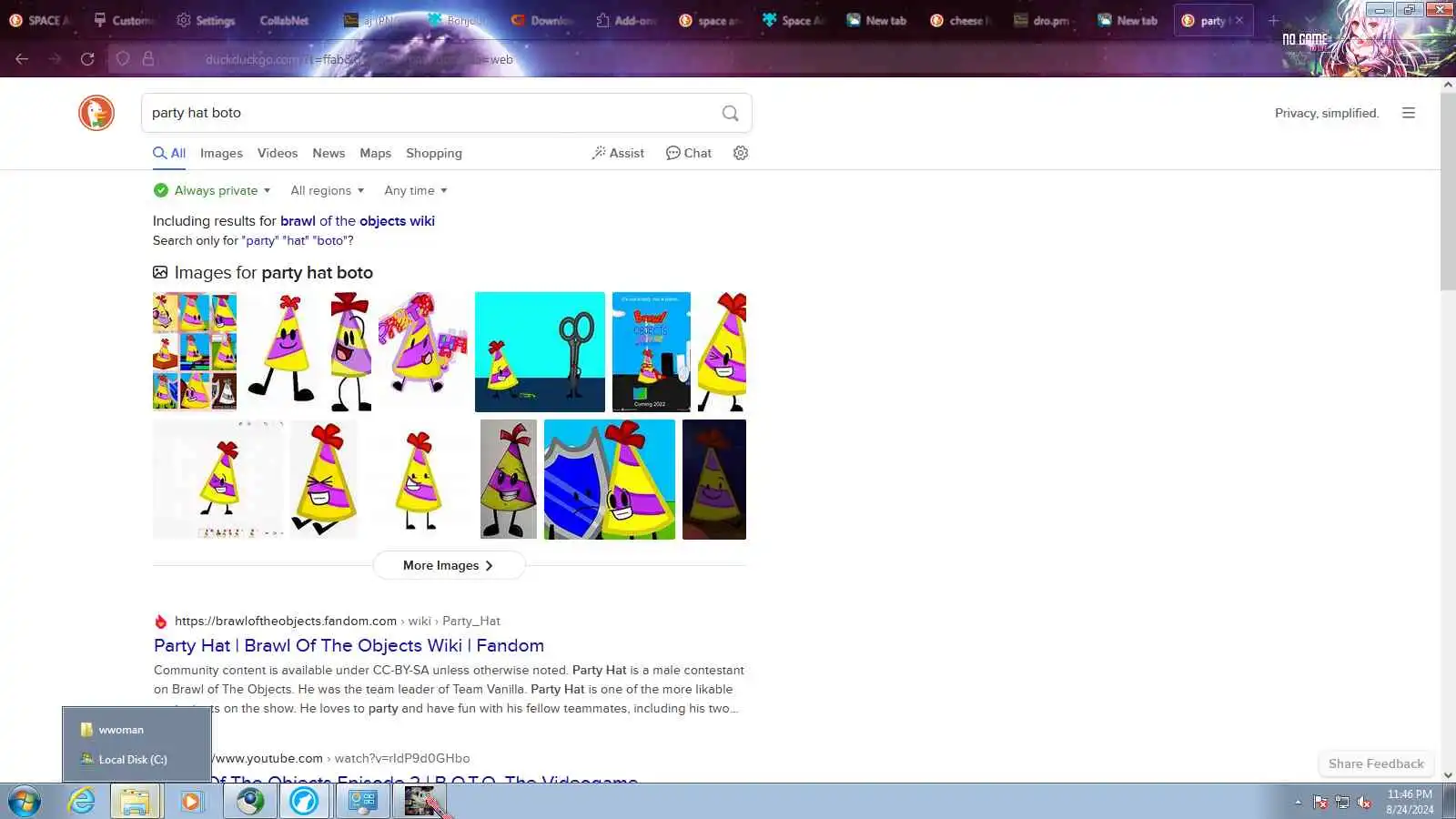Open Windows Media Player from the taskbar
1456x819 pixels.
(x=191, y=802)
